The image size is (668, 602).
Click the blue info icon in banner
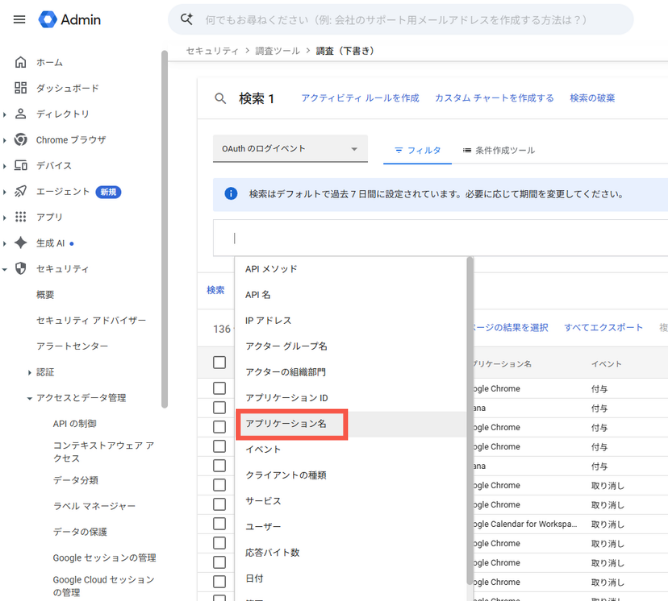[x=231, y=194]
